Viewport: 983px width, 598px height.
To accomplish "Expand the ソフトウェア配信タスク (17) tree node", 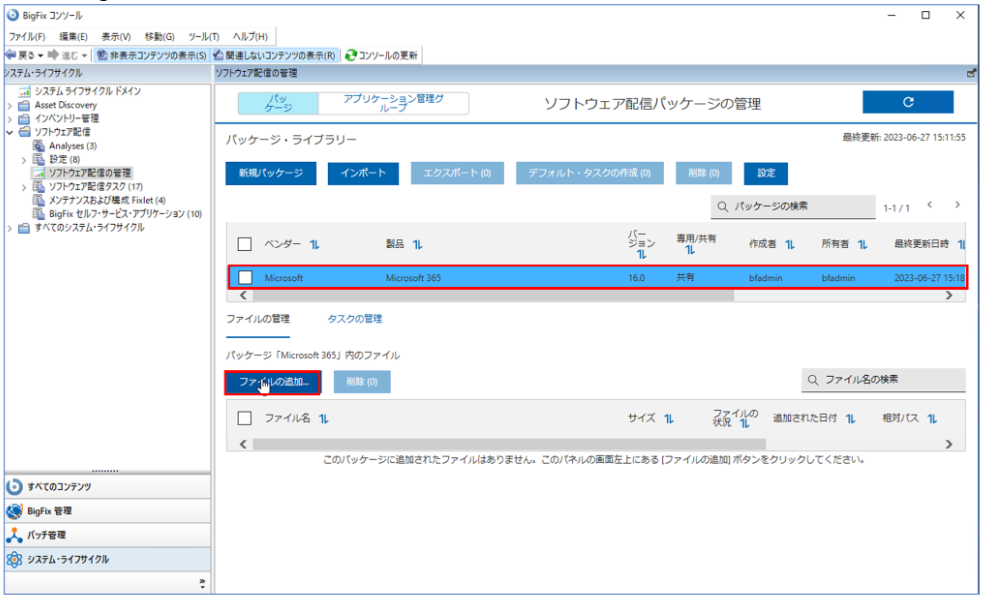I will pyautogui.click(x=24, y=187).
